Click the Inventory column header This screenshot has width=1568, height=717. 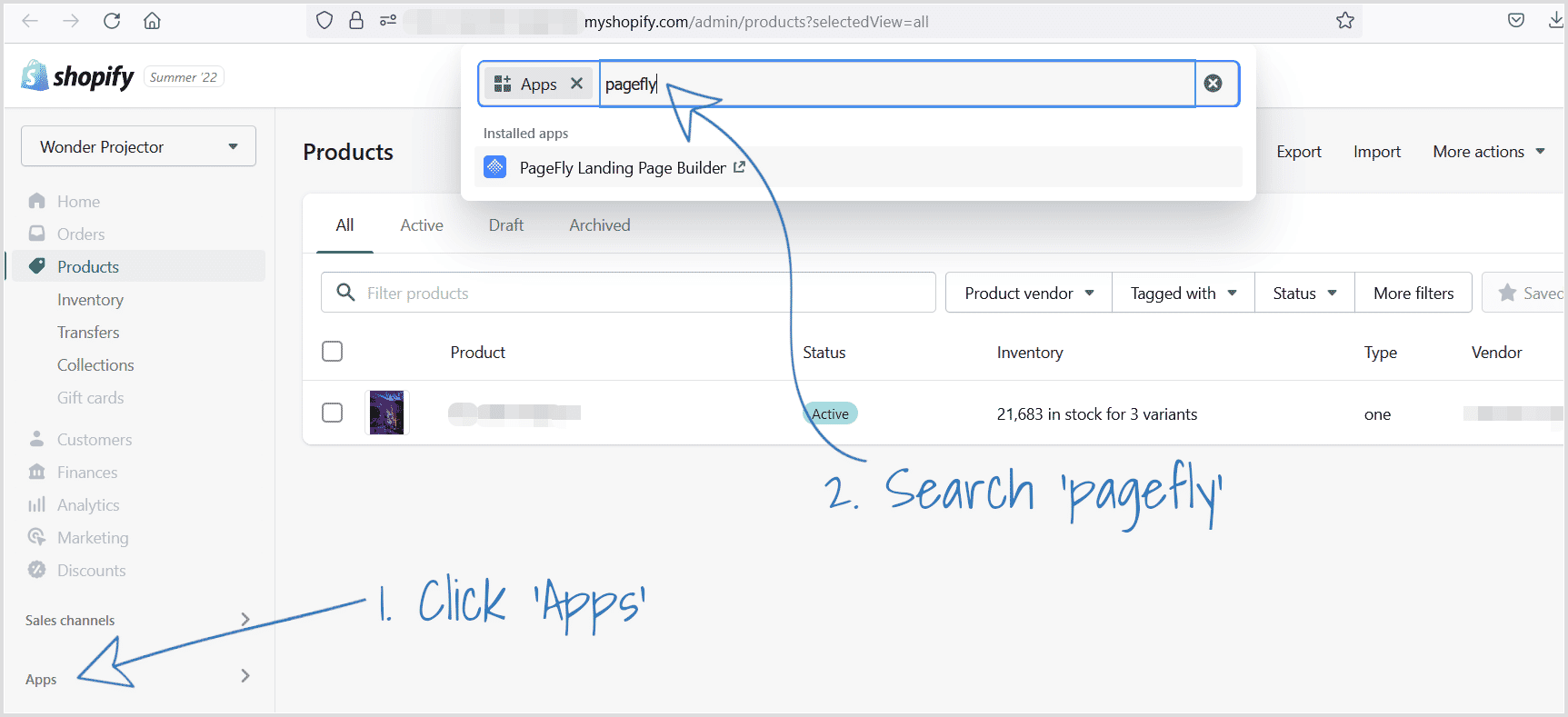tap(1030, 353)
